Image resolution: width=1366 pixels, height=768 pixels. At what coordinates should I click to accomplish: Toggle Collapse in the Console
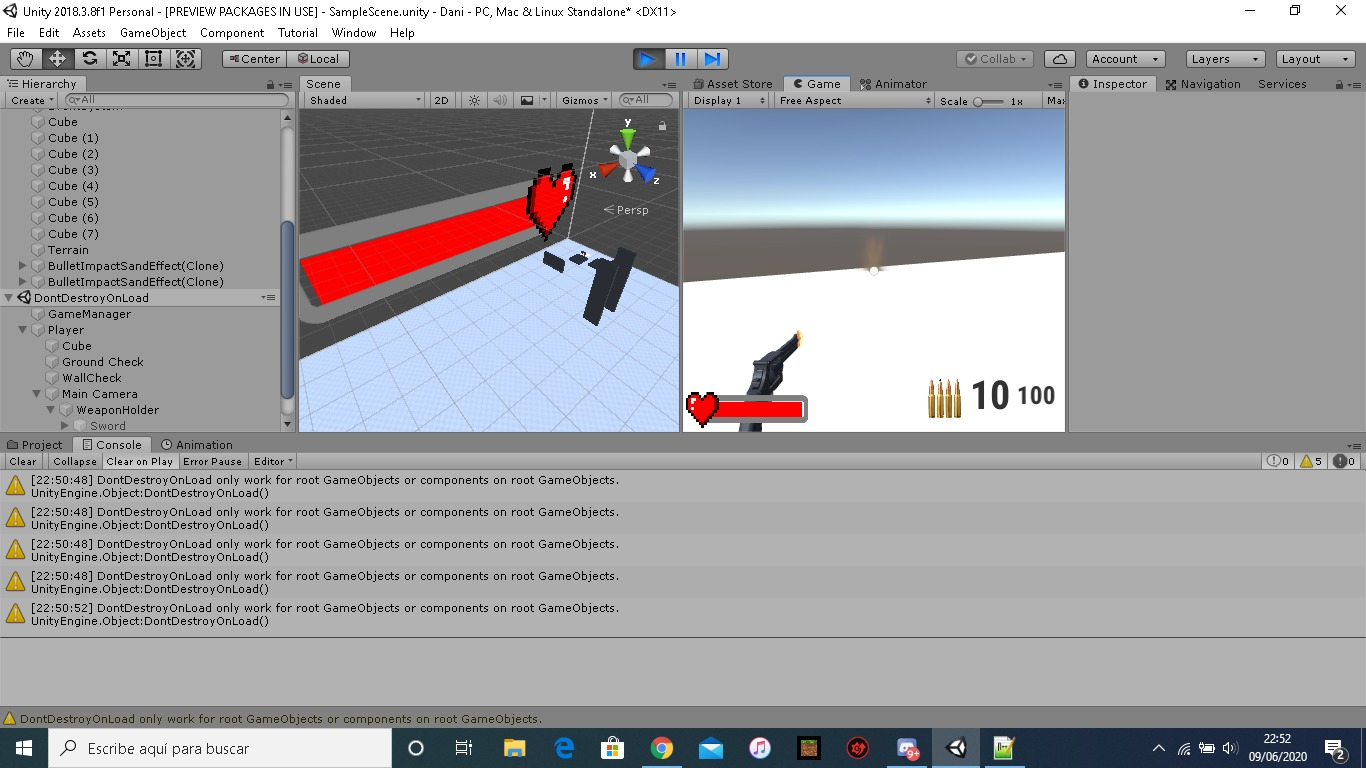coord(75,461)
